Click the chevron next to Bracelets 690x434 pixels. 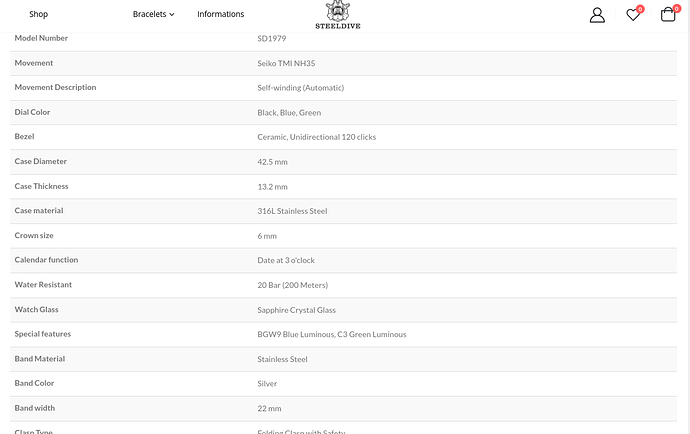(172, 15)
